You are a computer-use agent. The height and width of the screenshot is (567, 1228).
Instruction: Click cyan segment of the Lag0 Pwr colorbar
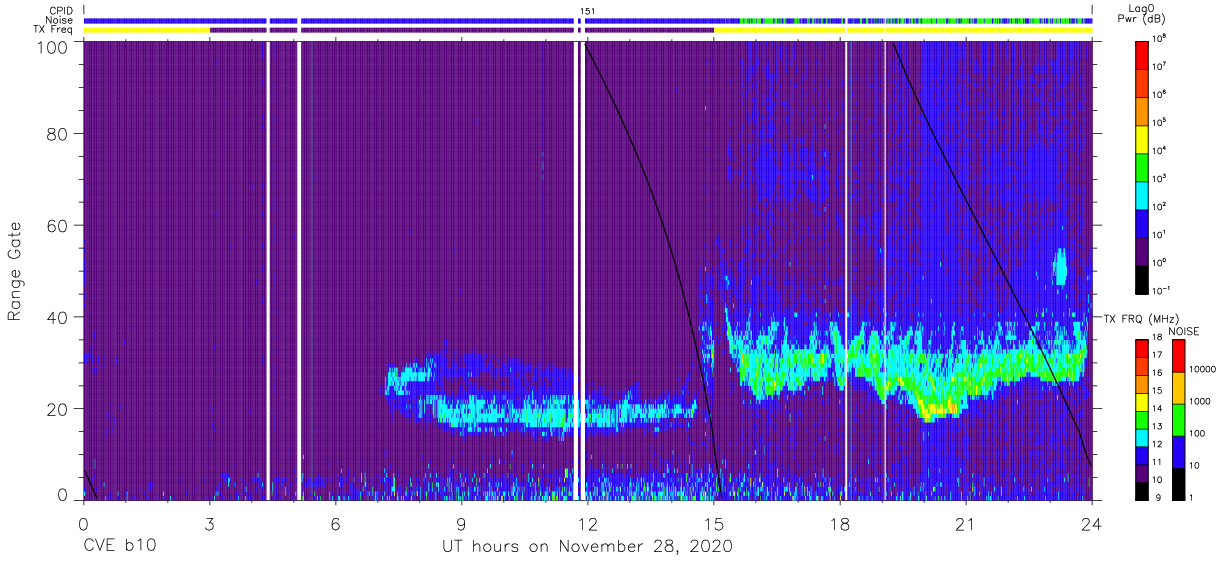pos(1144,194)
